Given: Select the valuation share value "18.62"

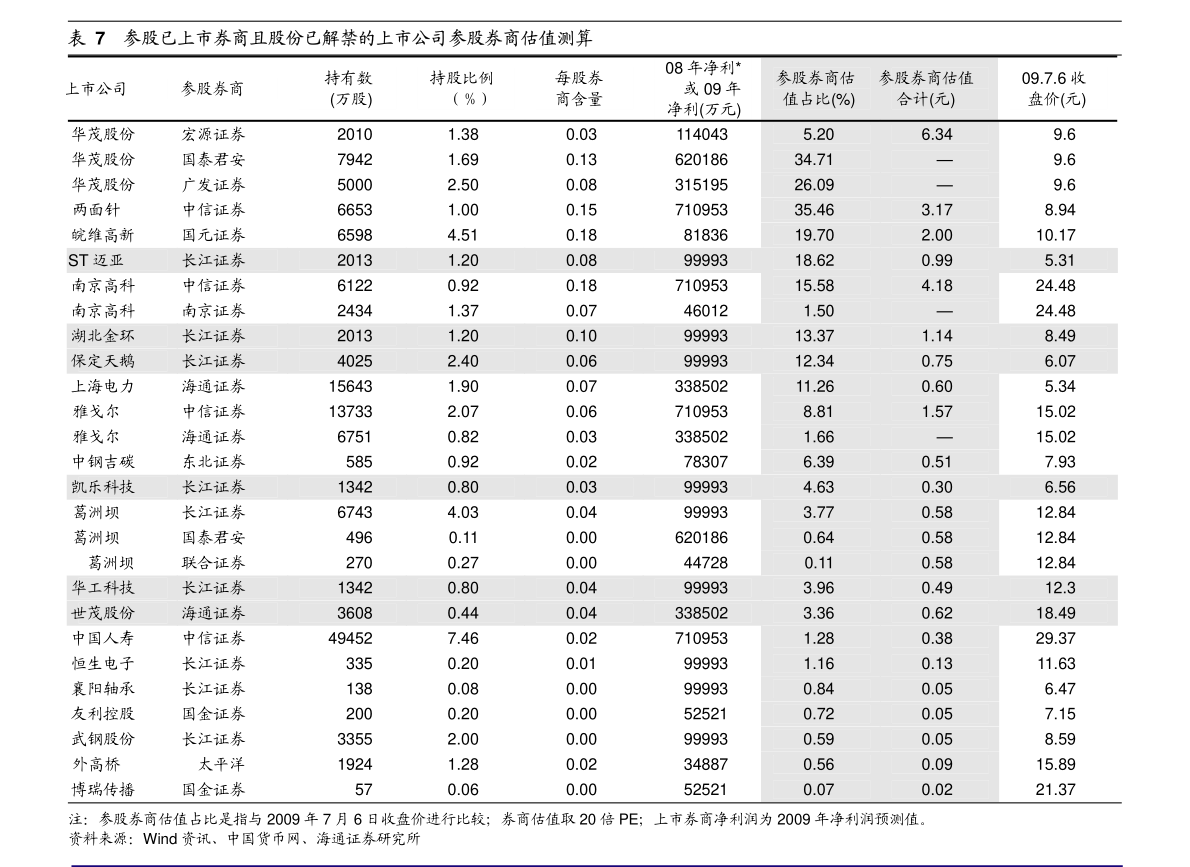Looking at the screenshot, I should pyautogui.click(x=814, y=260).
